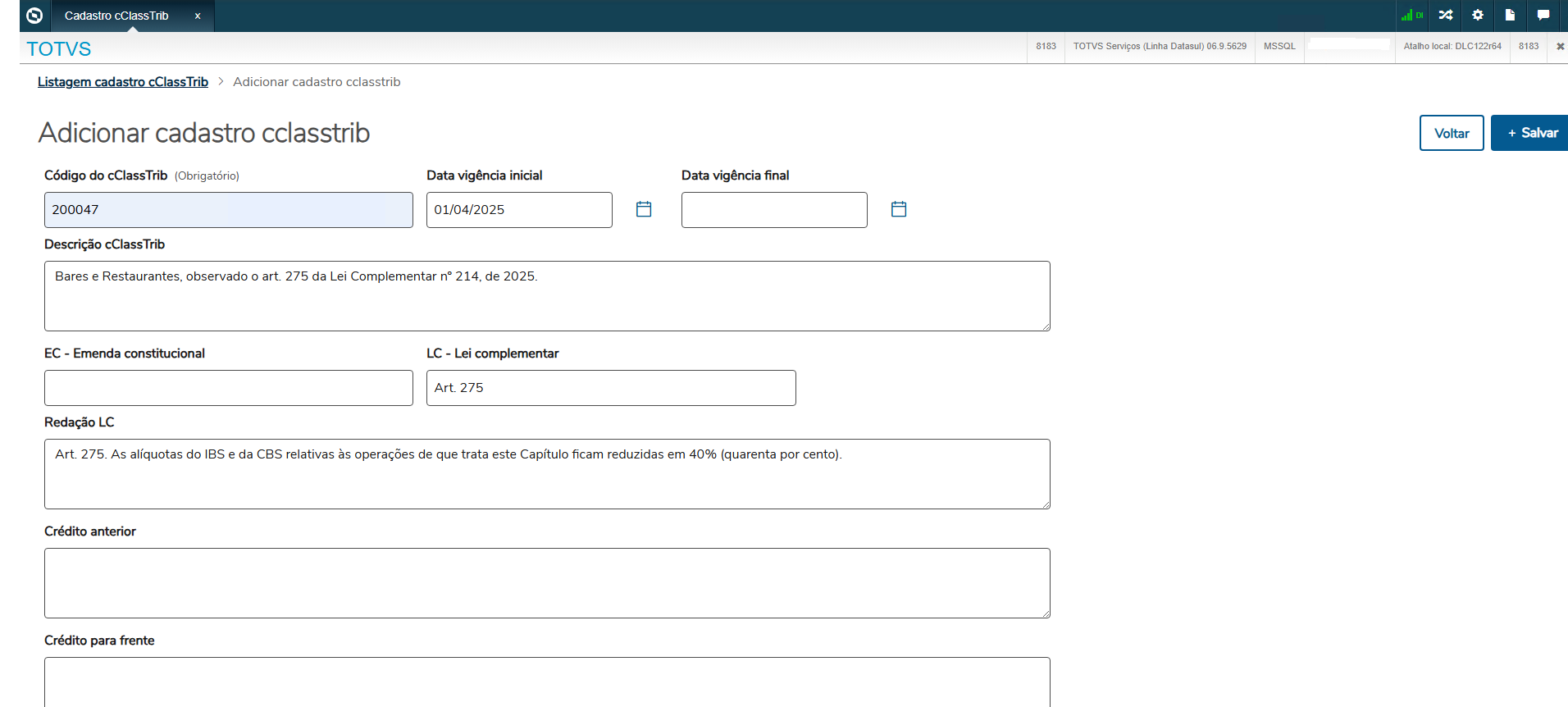
Task: Go to Listagem cadastro cClassTrib breadcrumb
Action: (123, 82)
